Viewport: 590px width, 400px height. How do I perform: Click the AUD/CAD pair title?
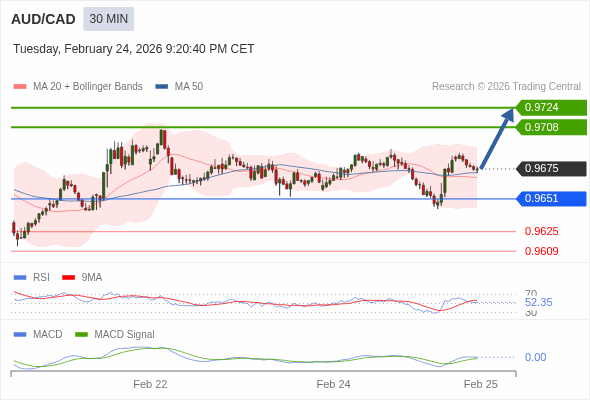point(43,19)
